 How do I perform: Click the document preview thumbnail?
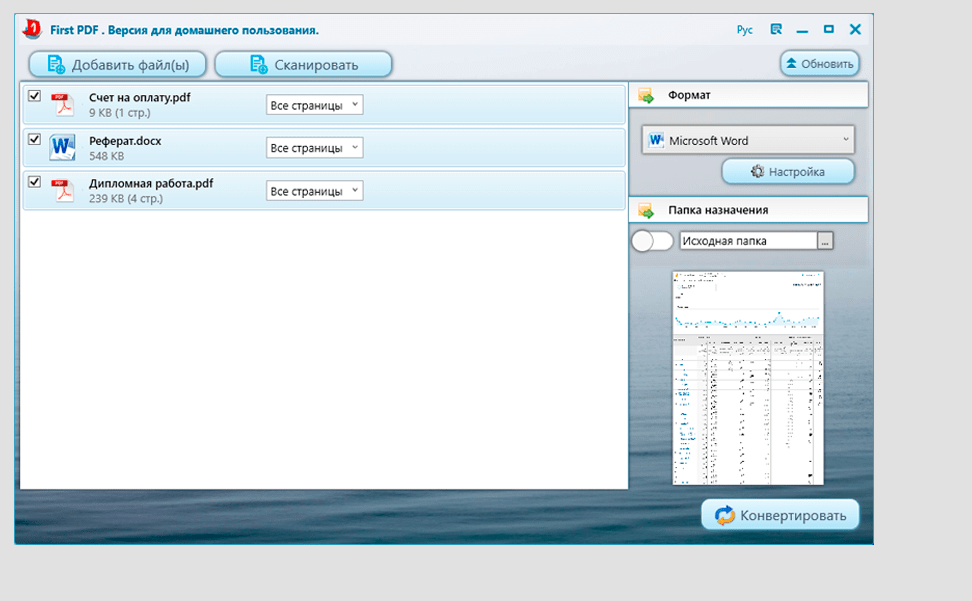[x=748, y=377]
